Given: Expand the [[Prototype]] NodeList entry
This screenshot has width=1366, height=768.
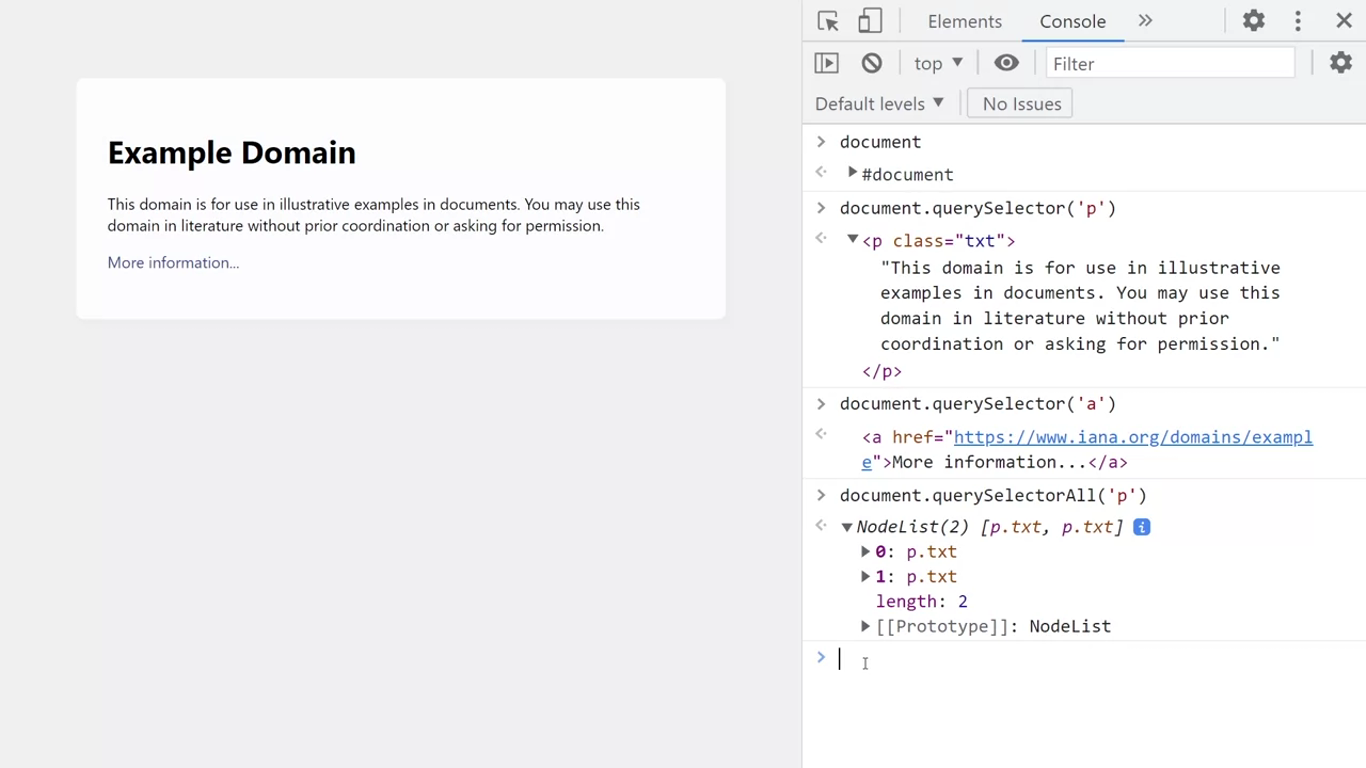Looking at the screenshot, I should coord(865,627).
